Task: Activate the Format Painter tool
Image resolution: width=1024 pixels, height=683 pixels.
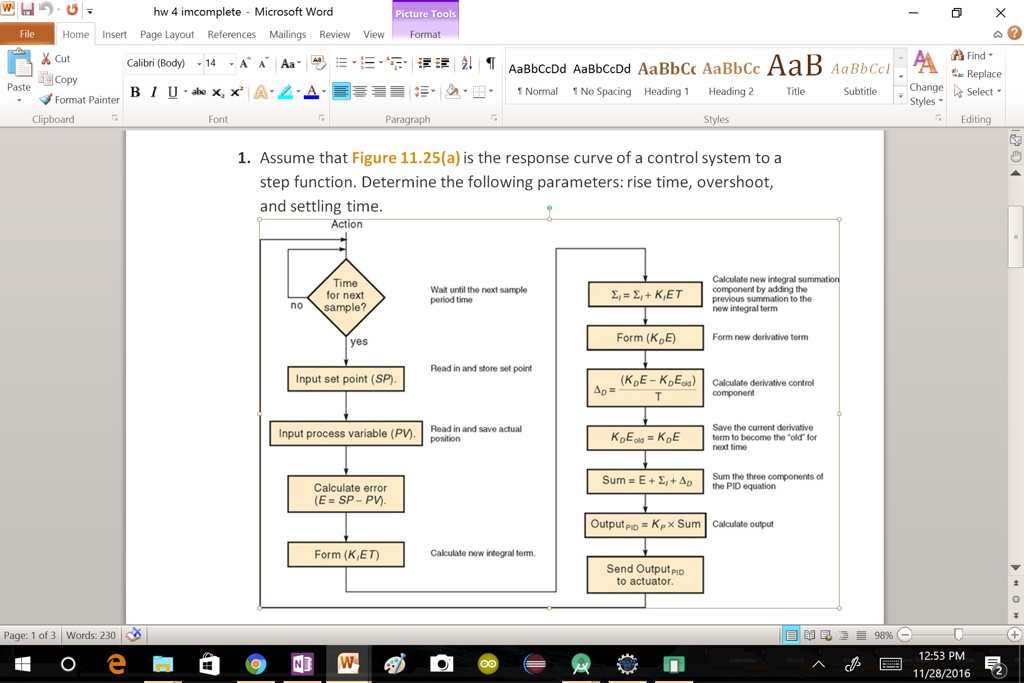Action: [x=79, y=99]
